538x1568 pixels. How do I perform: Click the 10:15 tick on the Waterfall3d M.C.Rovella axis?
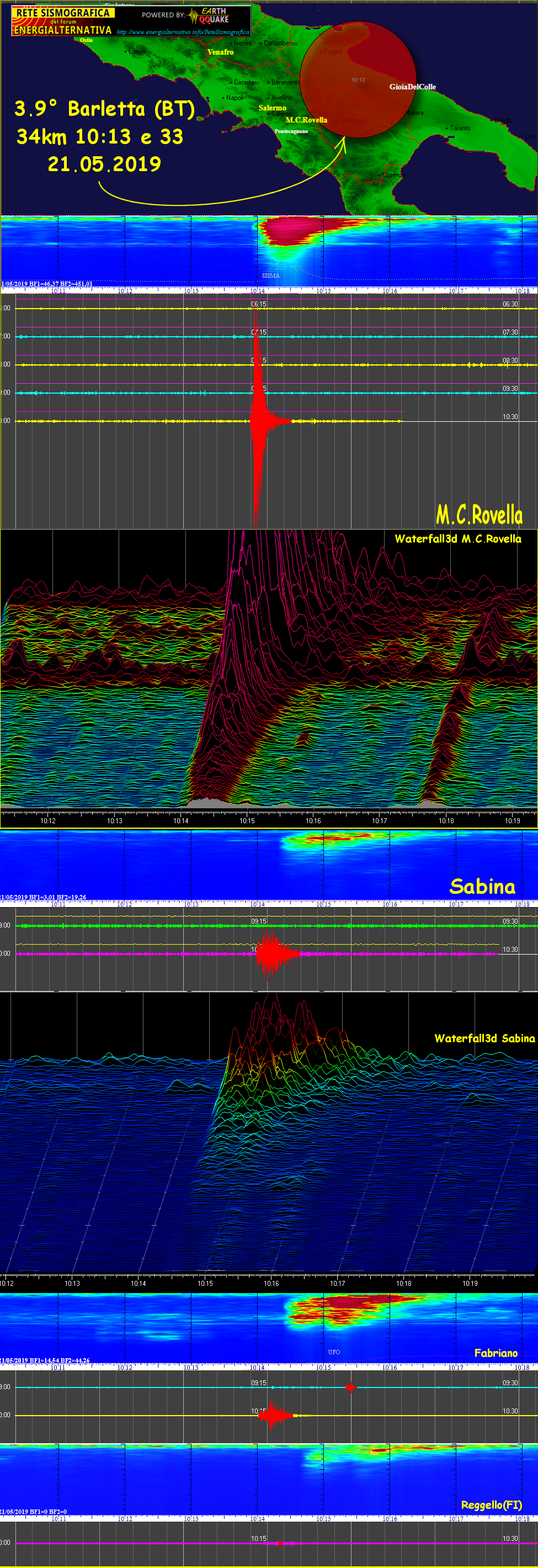click(247, 820)
